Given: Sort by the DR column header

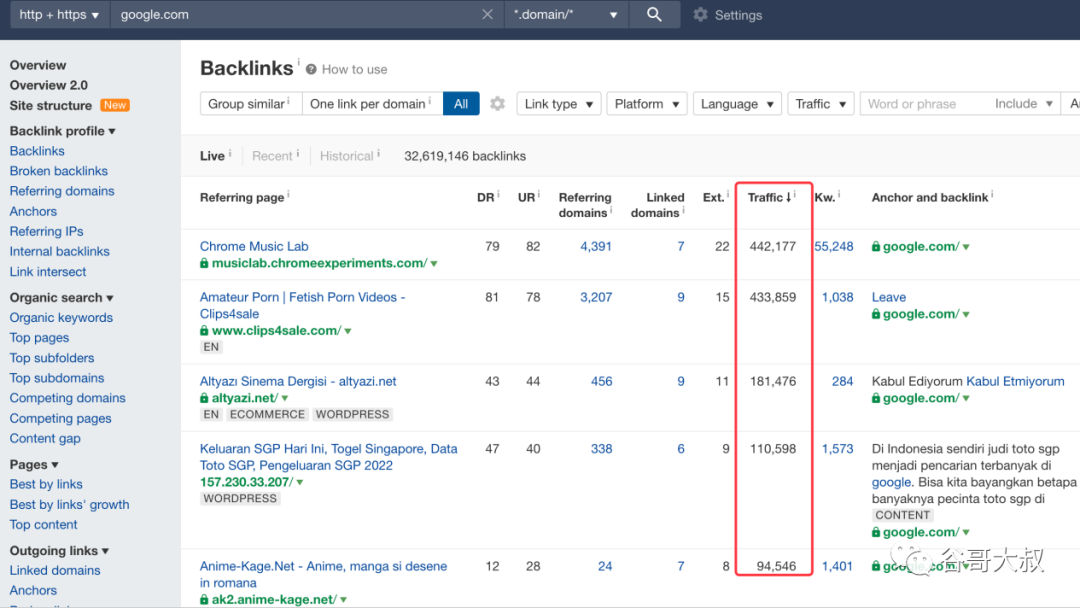Looking at the screenshot, I should click(x=486, y=198).
